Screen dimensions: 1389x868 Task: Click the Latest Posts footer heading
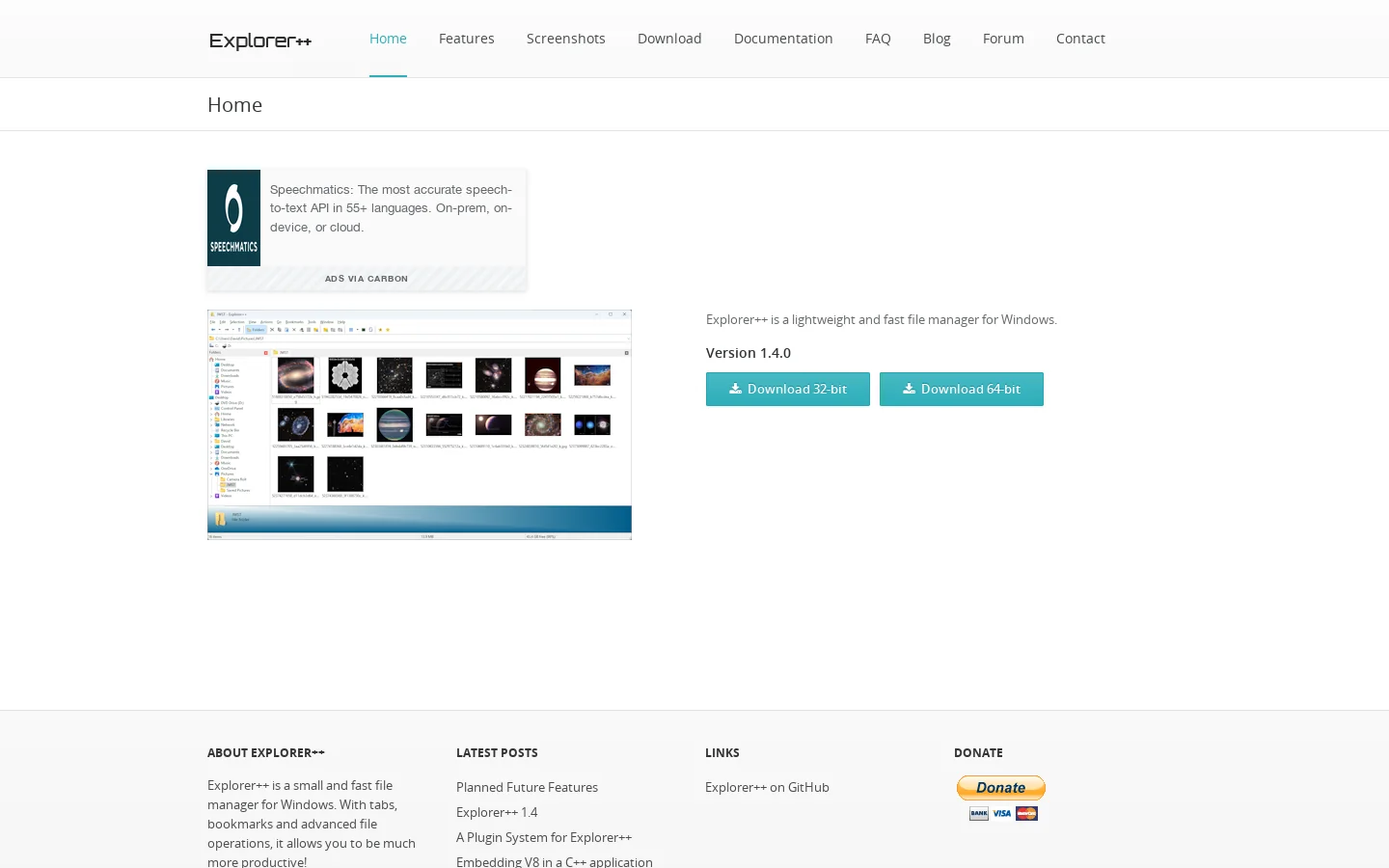[x=497, y=752]
